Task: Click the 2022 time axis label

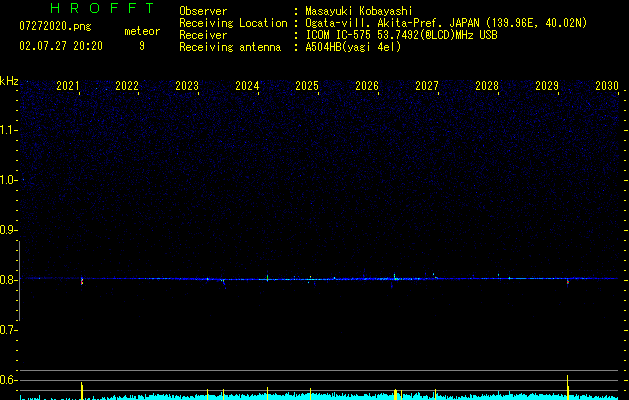Action: [127, 86]
